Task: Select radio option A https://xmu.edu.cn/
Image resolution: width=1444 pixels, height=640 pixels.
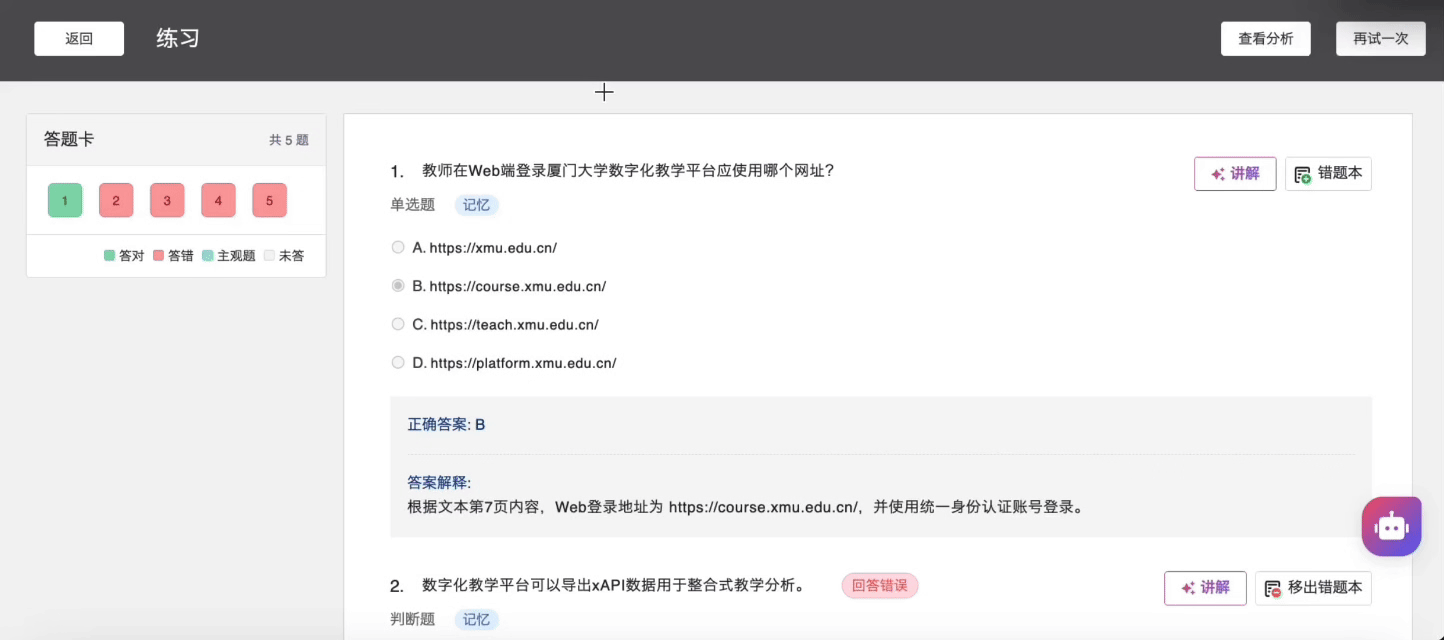Action: tap(398, 248)
